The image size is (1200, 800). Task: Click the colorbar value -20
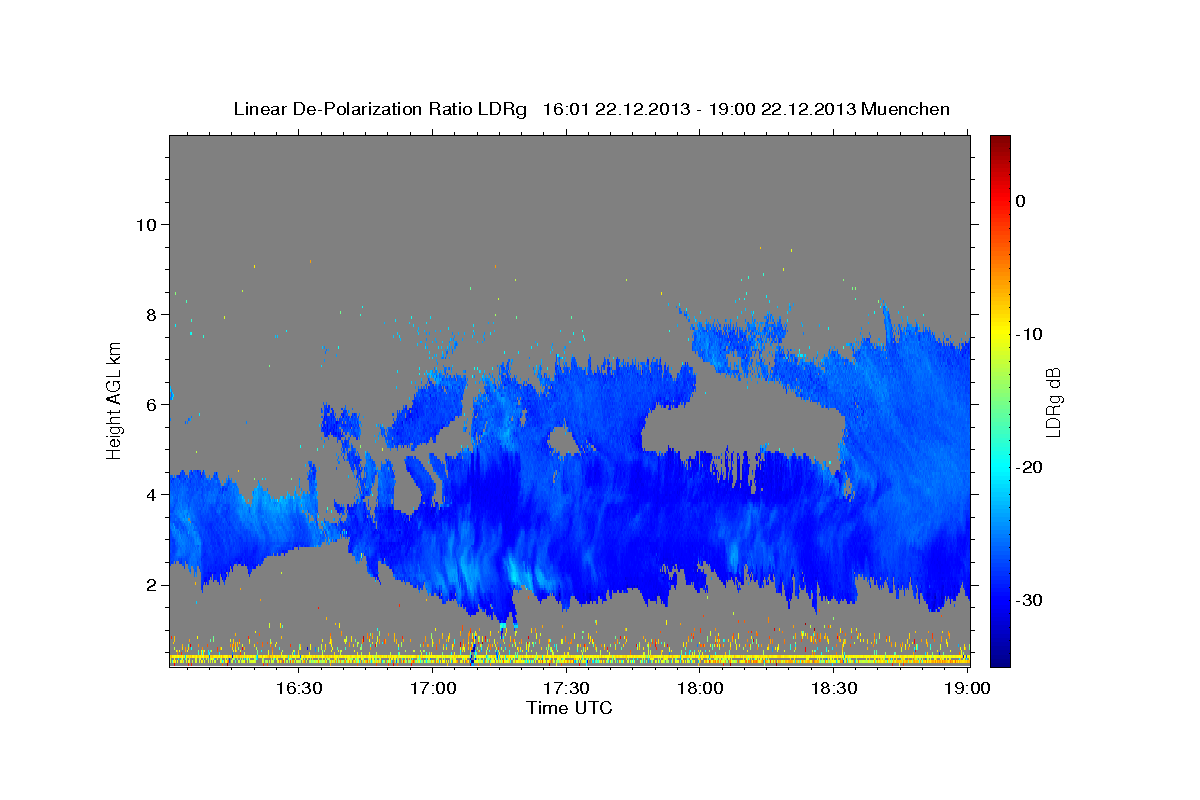click(1029, 467)
